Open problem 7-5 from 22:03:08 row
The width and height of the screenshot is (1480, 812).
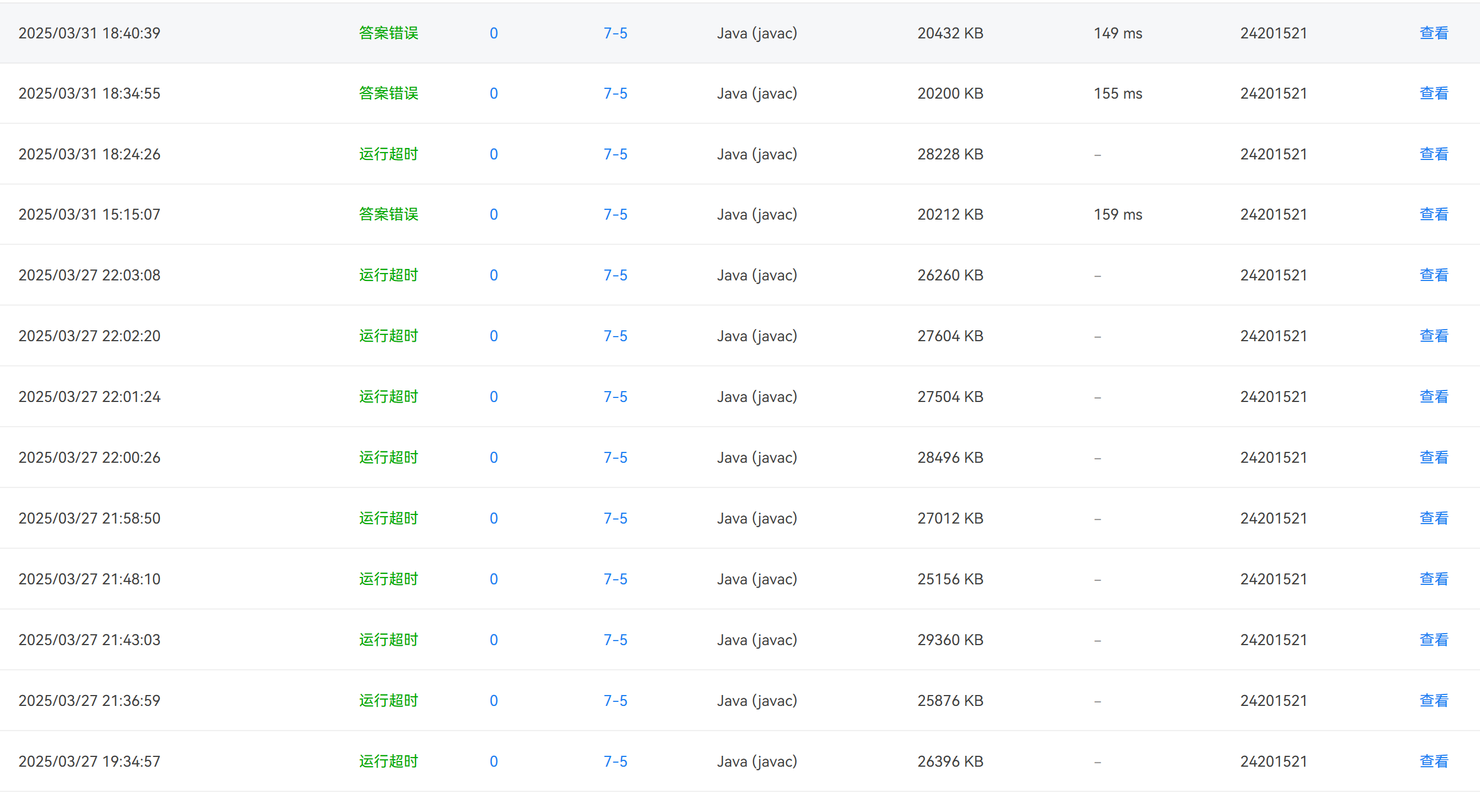tap(615, 275)
